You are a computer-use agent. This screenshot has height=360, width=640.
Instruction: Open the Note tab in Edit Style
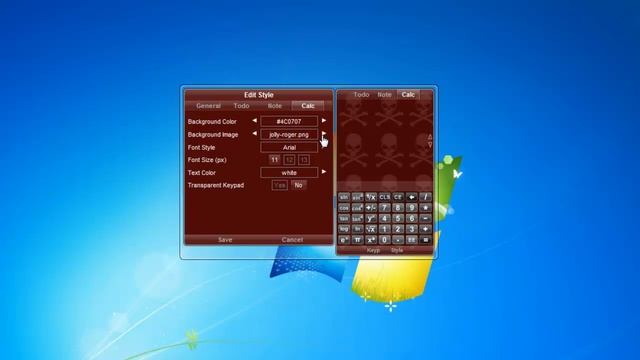click(275, 106)
